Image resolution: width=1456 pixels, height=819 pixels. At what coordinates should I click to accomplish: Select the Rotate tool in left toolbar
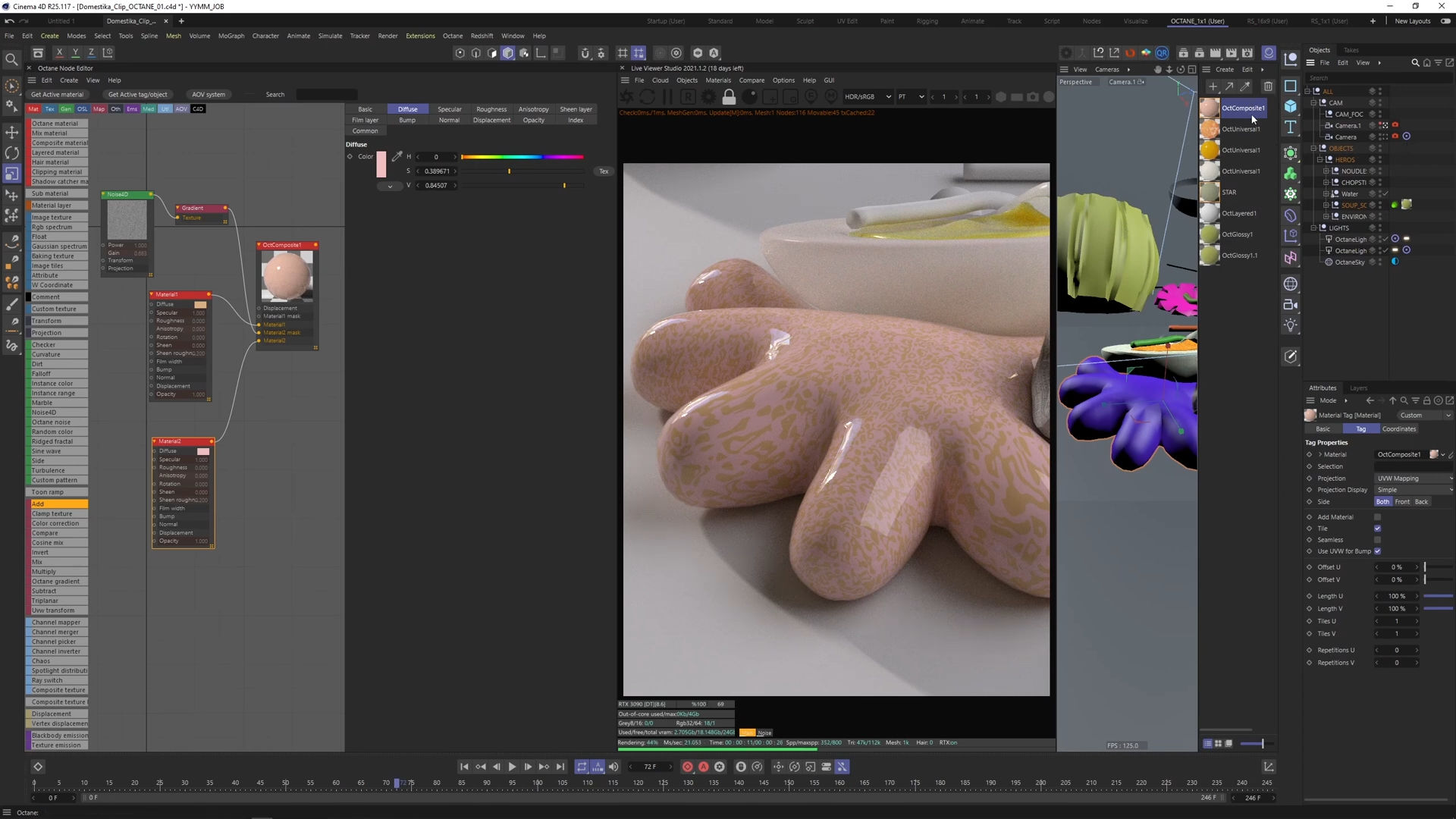coord(11,153)
